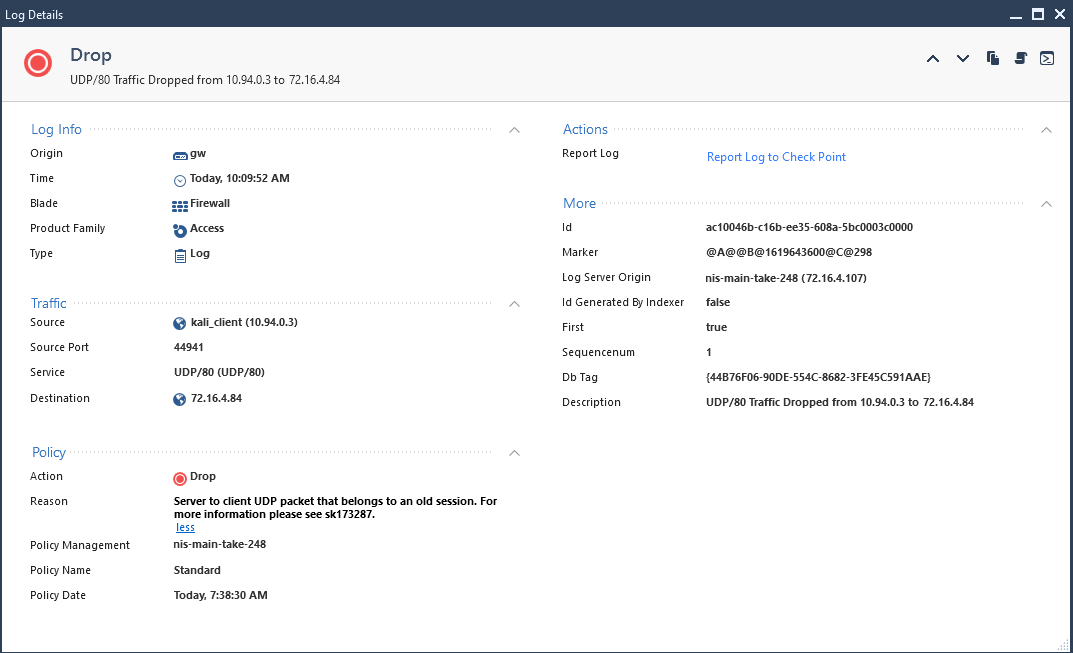Navigate to the next log entry
This screenshot has height=653, width=1073.
pyautogui.click(x=962, y=58)
